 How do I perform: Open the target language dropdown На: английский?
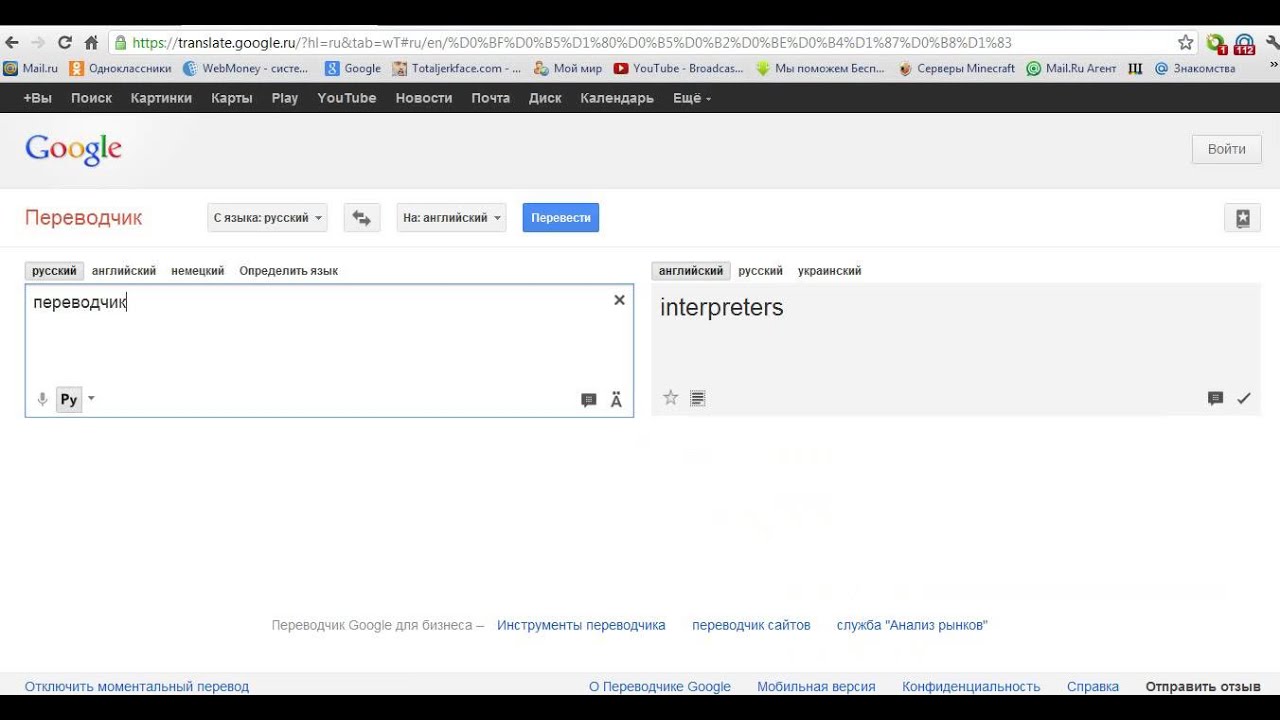click(x=451, y=218)
